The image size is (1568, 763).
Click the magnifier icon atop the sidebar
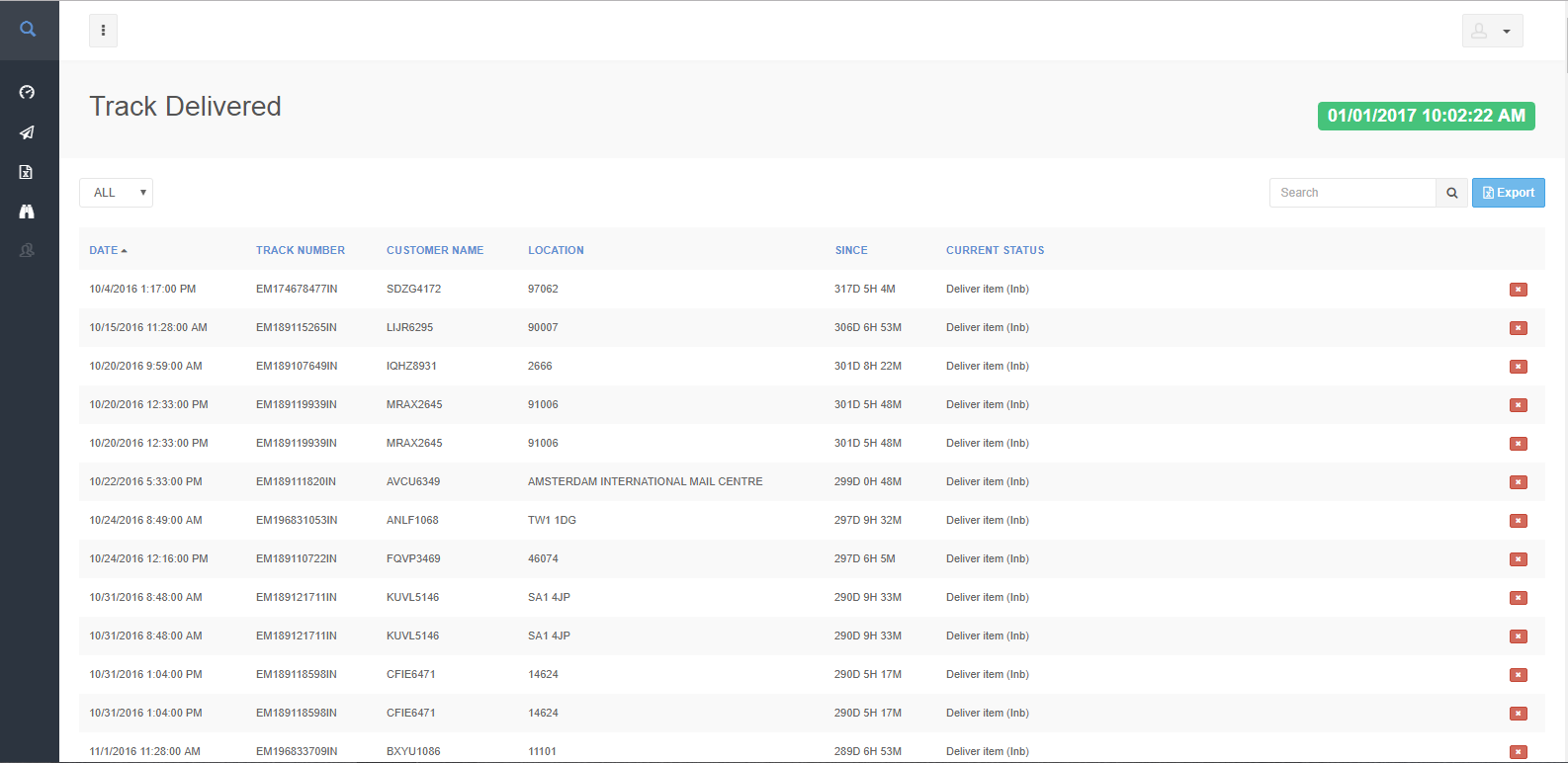(28, 30)
